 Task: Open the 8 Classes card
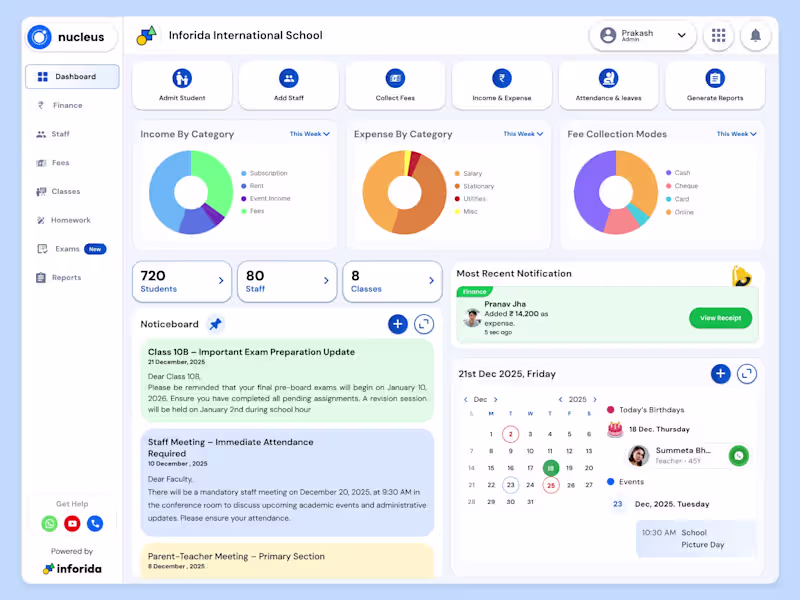[x=392, y=282]
